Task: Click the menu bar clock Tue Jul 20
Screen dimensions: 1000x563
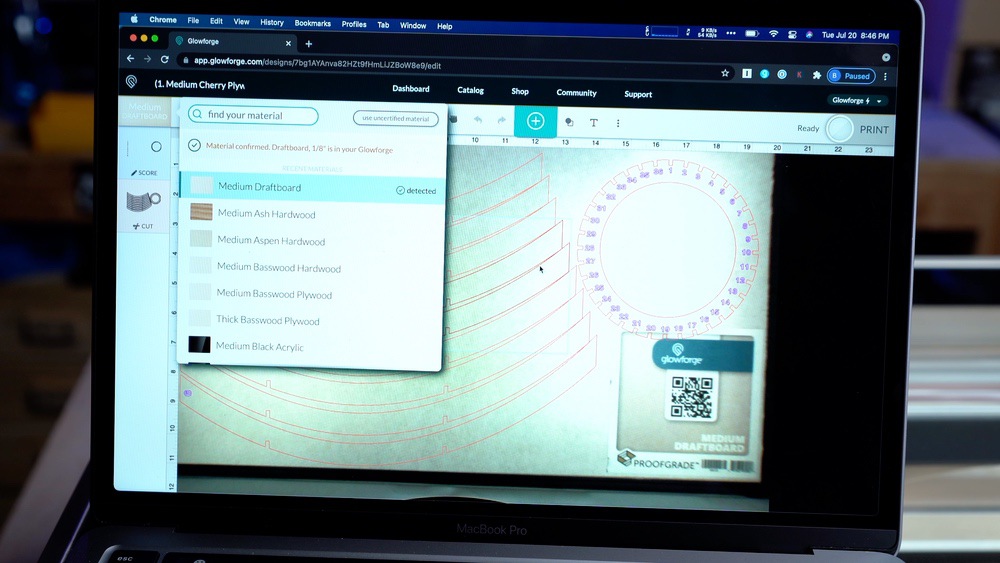Action: pyautogui.click(x=855, y=36)
